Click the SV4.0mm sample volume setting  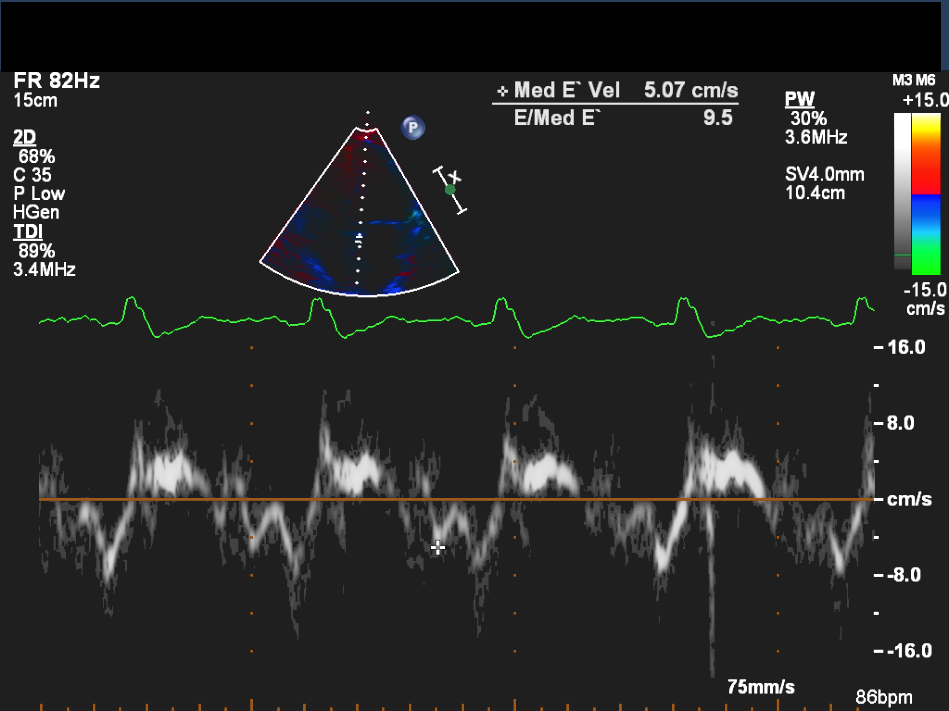[x=824, y=174]
